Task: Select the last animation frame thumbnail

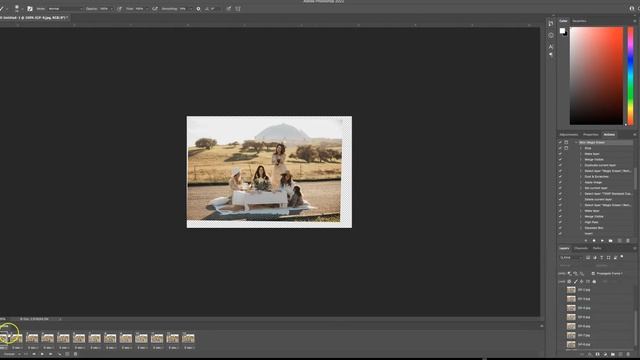Action: (x=188, y=338)
